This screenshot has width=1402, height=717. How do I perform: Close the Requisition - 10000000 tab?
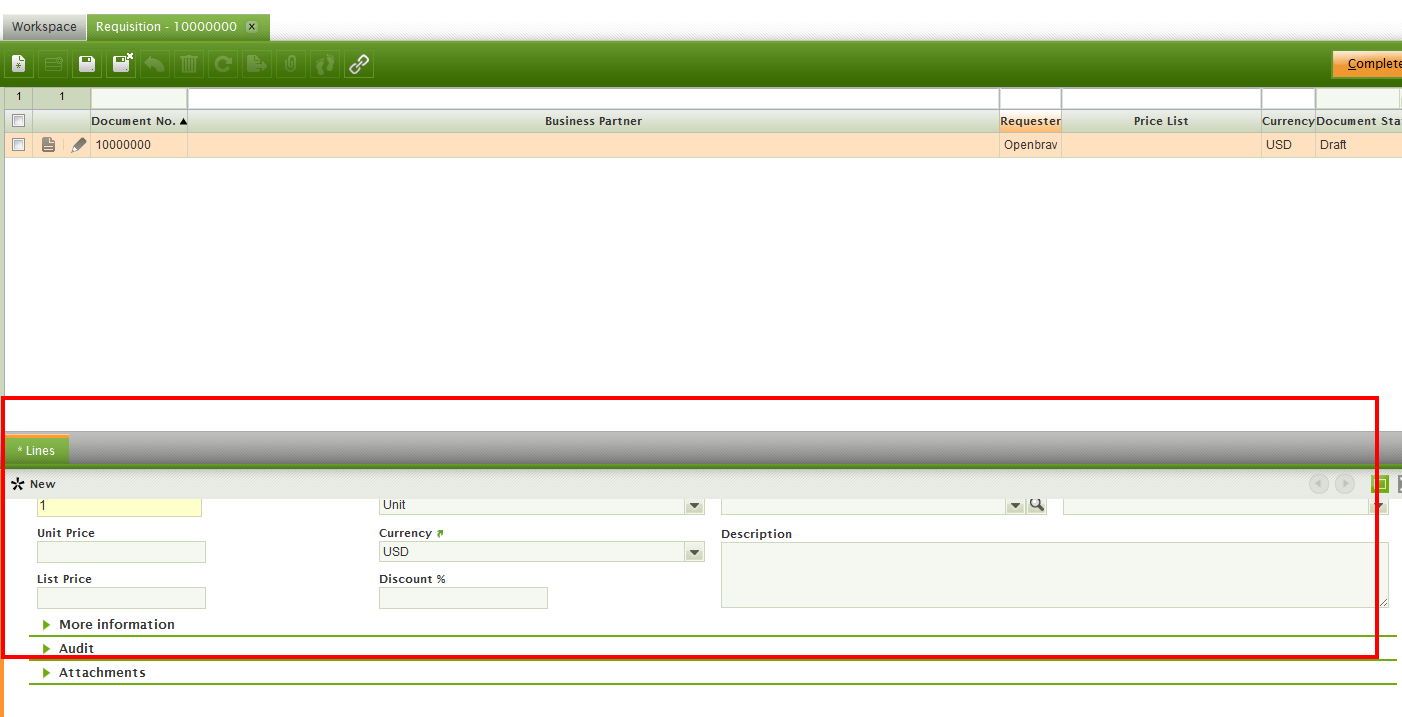click(251, 27)
